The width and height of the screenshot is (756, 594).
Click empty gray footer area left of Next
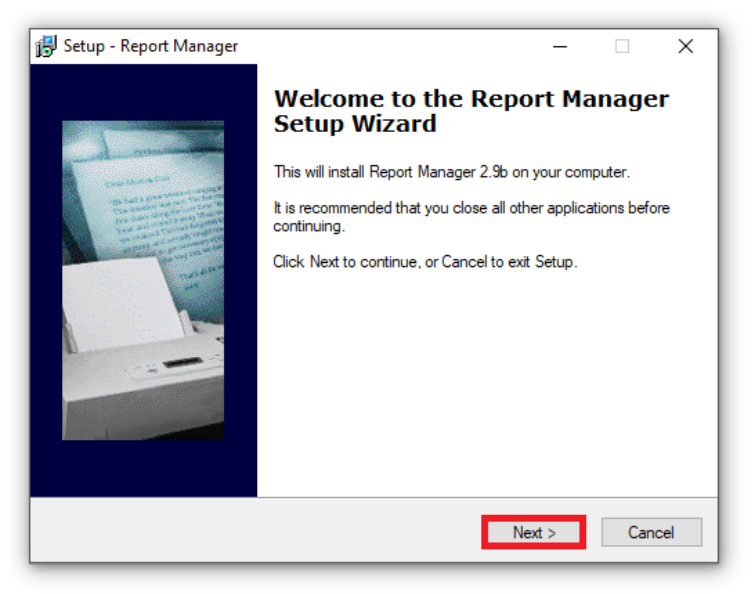click(250, 532)
